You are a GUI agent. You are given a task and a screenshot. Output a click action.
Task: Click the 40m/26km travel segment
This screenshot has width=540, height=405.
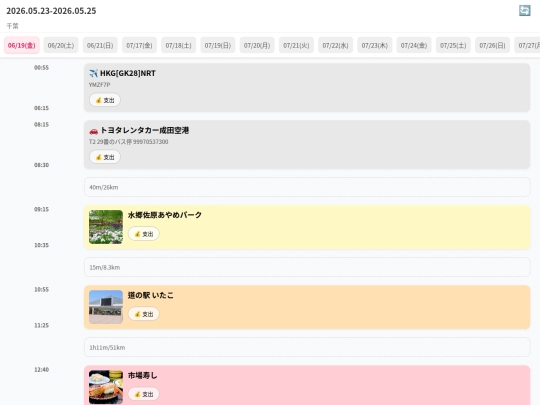point(307,187)
